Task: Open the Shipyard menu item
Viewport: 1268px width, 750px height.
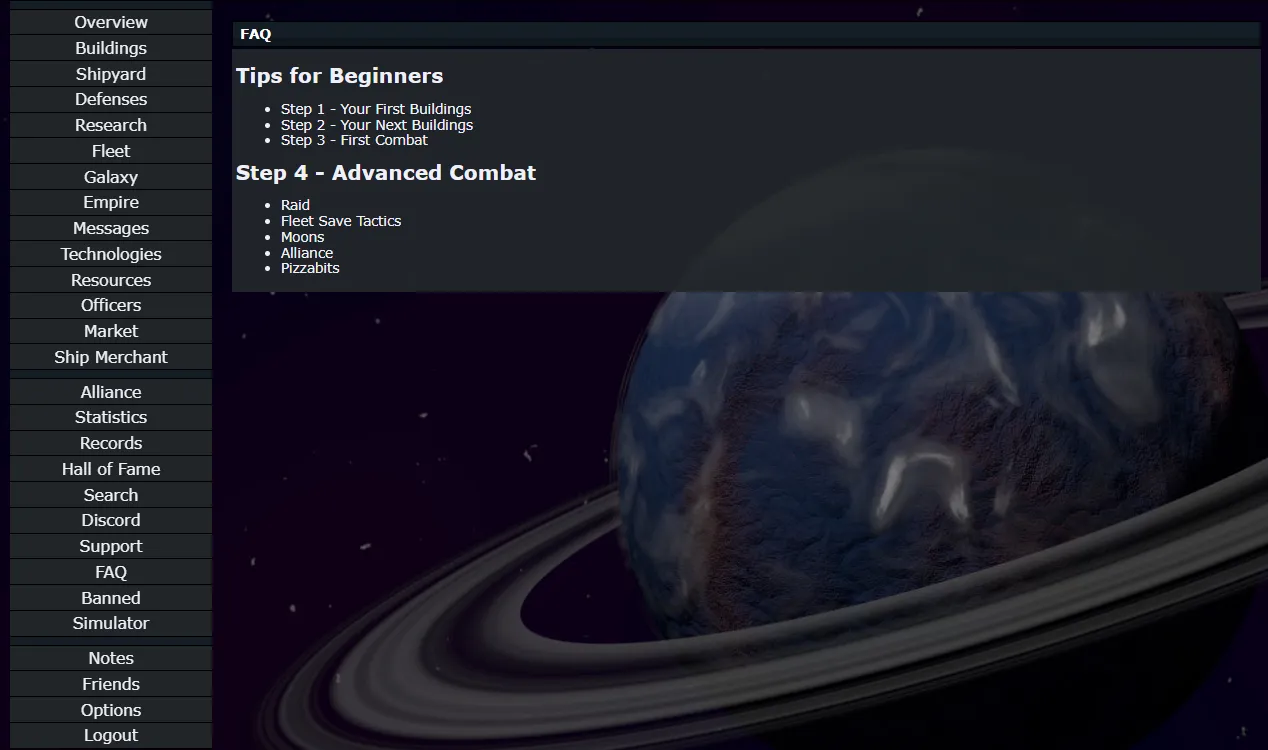Action: click(111, 74)
